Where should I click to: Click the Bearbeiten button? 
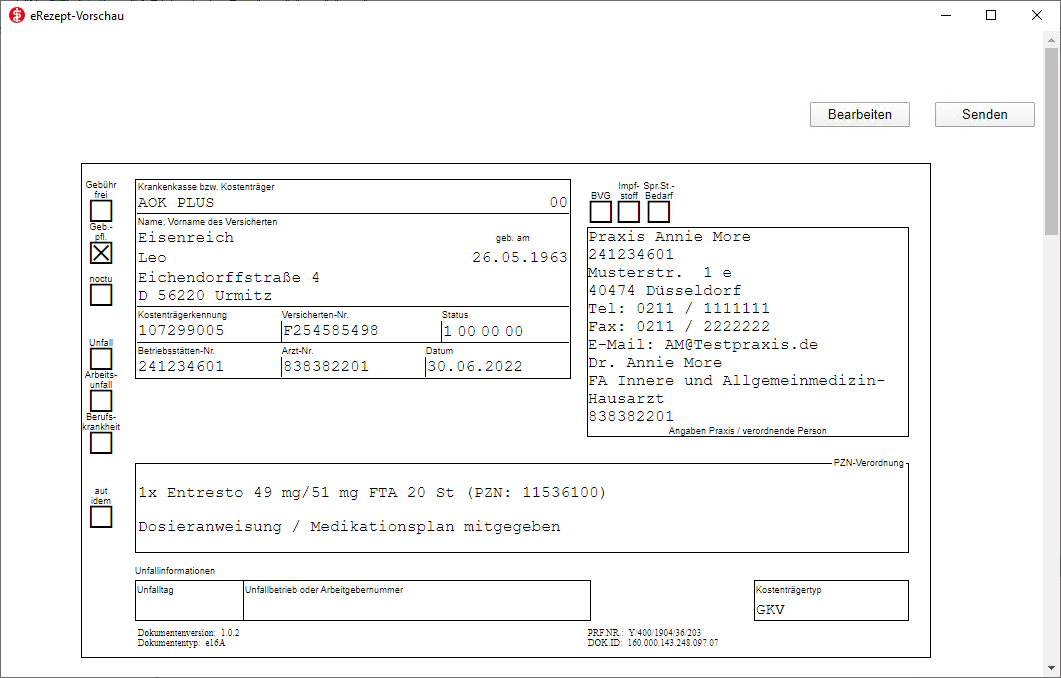pos(859,114)
